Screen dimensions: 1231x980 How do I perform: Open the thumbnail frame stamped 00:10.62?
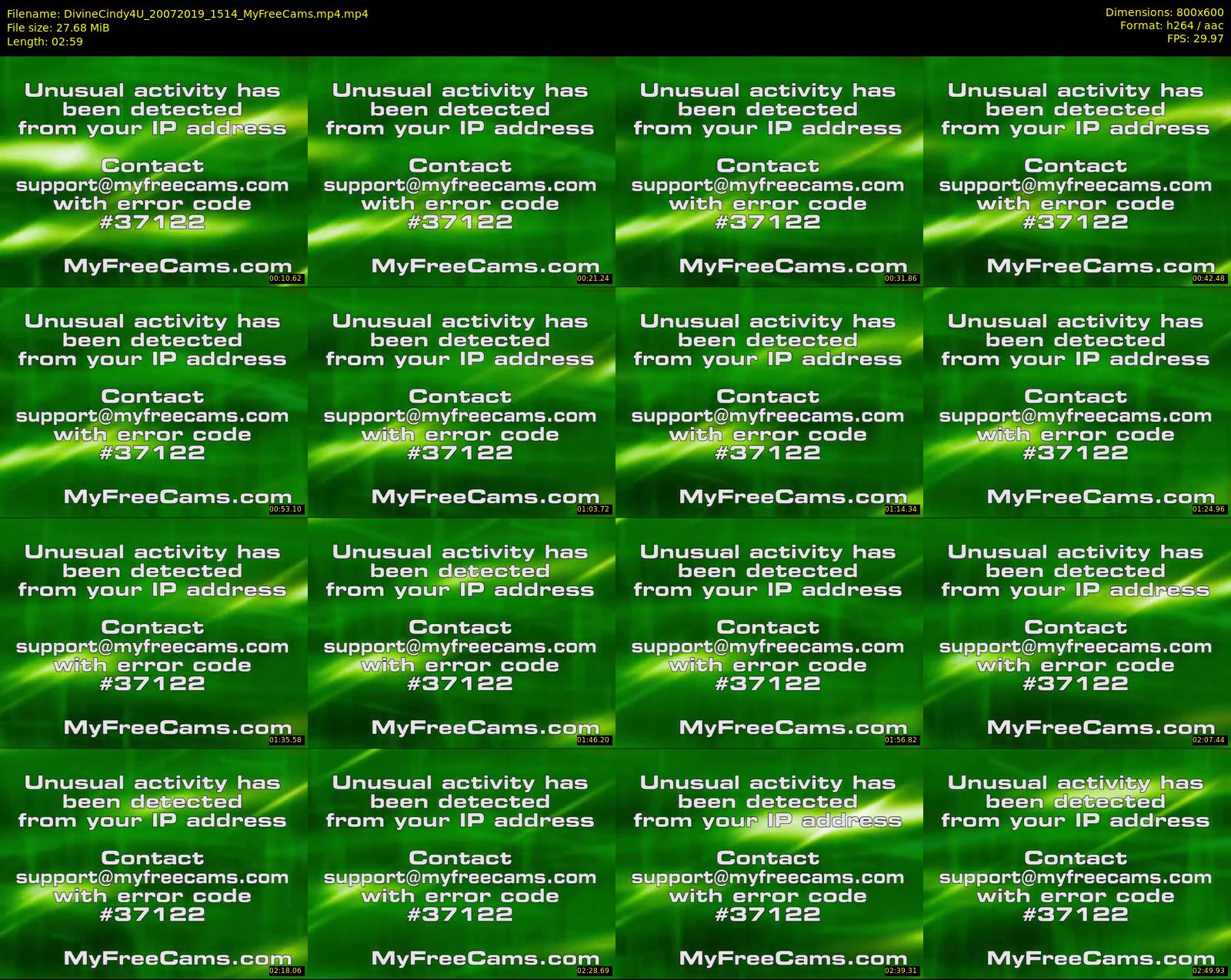click(x=153, y=171)
